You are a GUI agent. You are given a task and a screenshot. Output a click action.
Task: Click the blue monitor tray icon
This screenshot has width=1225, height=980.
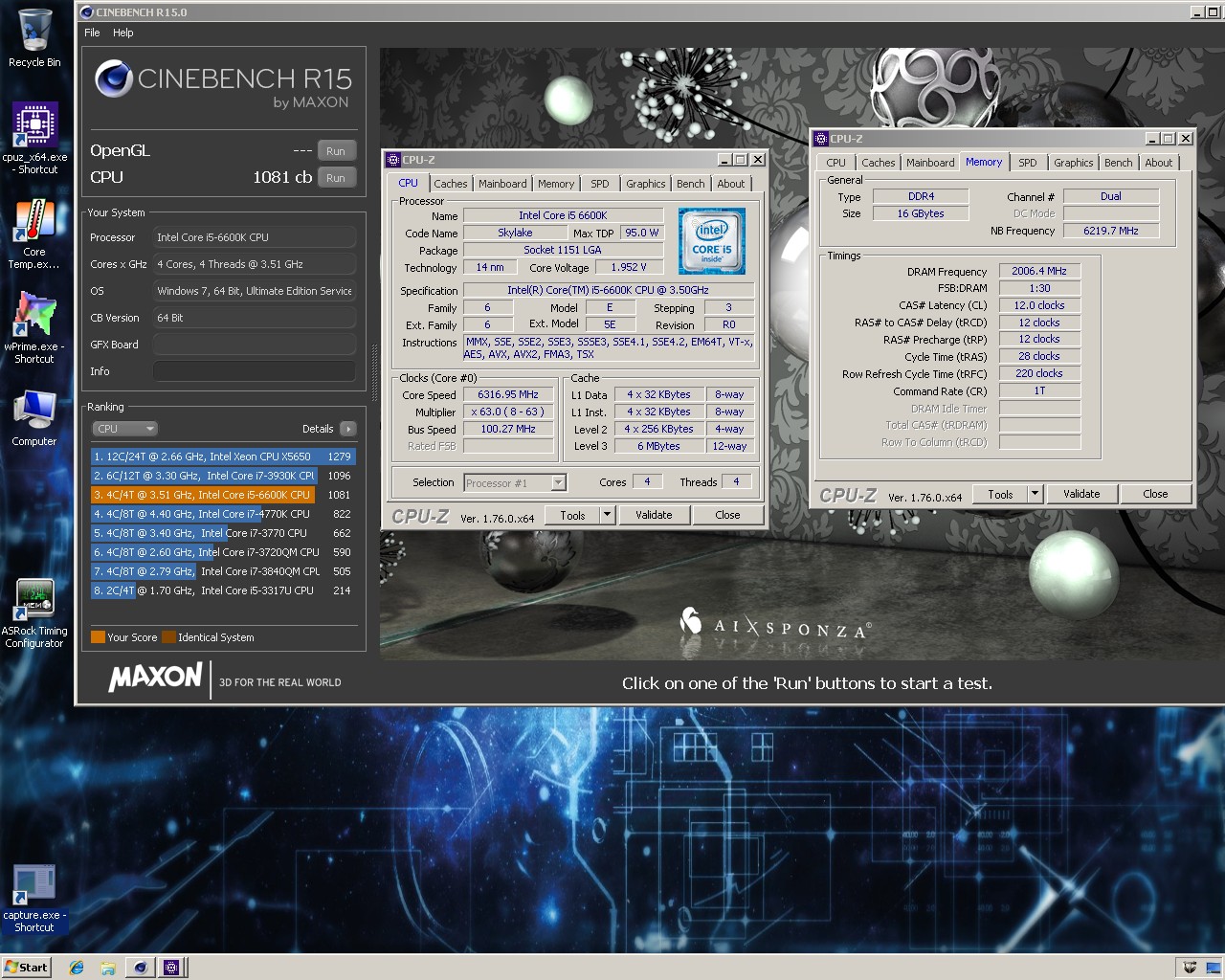pyautogui.click(x=1214, y=968)
